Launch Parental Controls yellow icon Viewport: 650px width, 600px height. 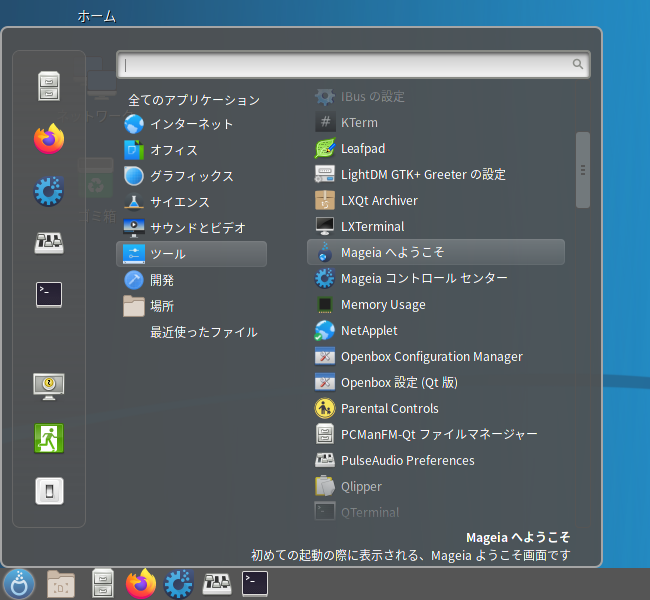[325, 408]
